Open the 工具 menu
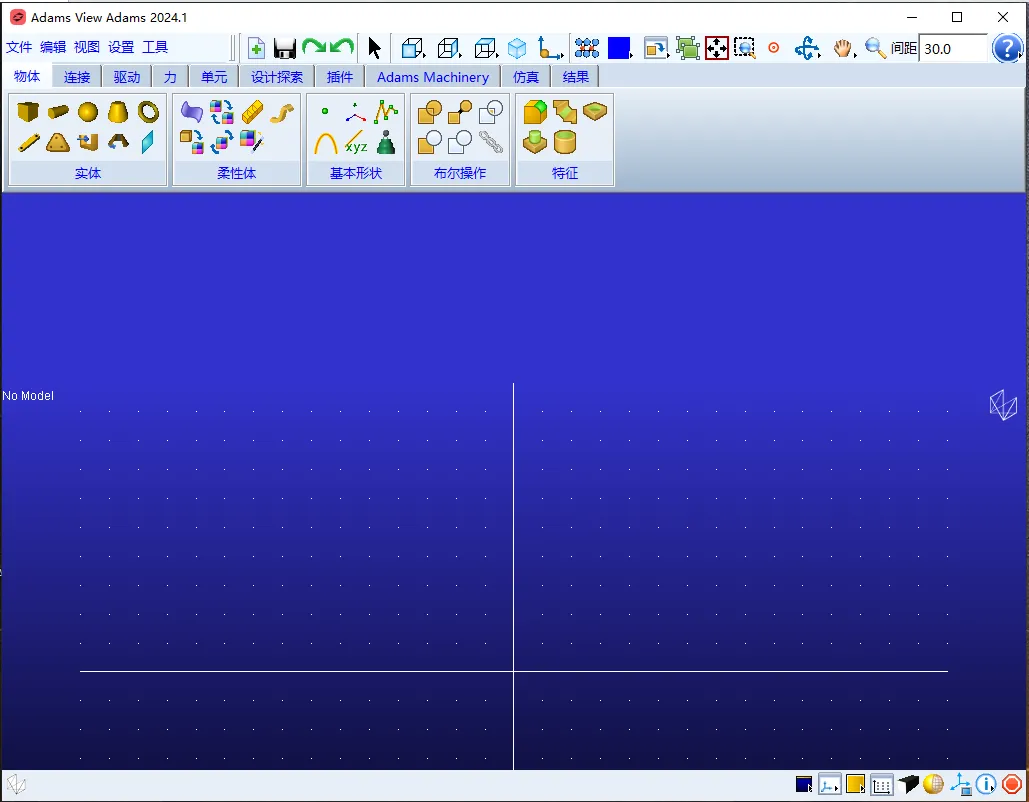1029x802 pixels. 155,47
